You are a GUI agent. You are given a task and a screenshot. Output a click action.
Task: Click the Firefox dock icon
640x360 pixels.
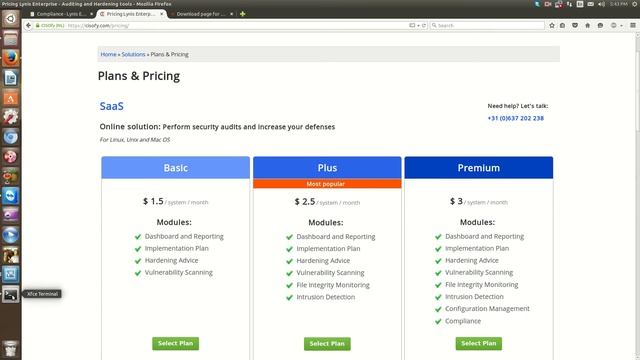[x=11, y=58]
